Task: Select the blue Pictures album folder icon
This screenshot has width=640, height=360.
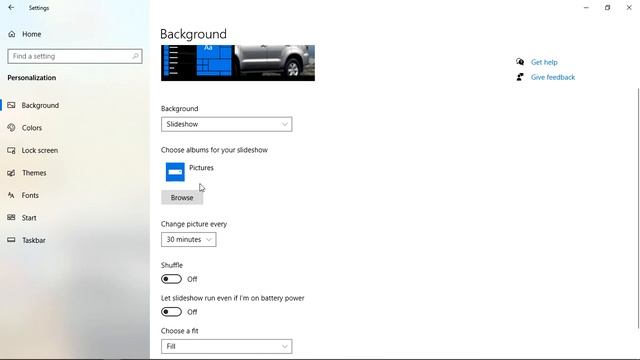Action: pyautogui.click(x=175, y=172)
